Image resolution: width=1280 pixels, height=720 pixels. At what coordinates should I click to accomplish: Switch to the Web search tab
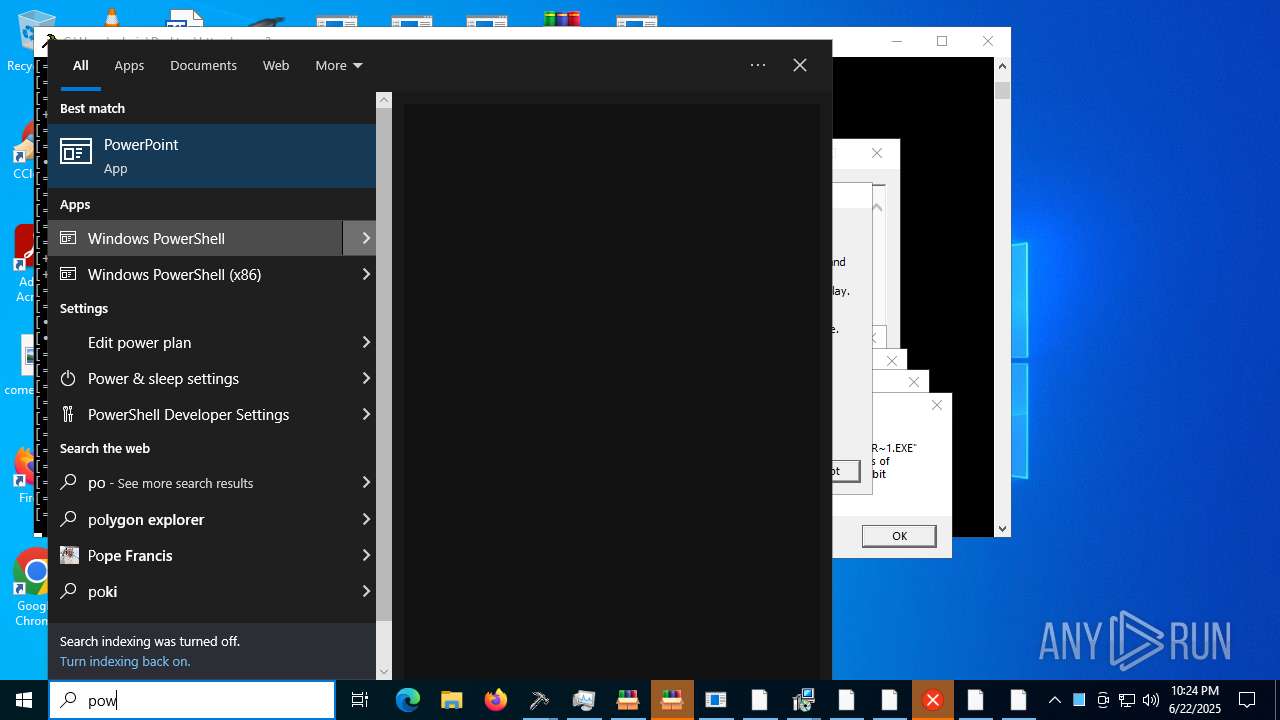click(x=276, y=65)
